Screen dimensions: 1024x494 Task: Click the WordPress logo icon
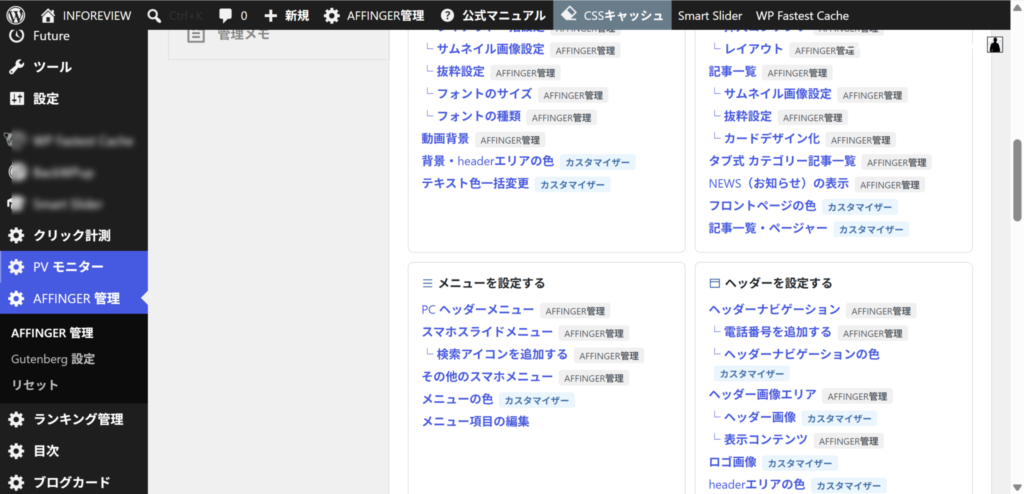coord(16,15)
